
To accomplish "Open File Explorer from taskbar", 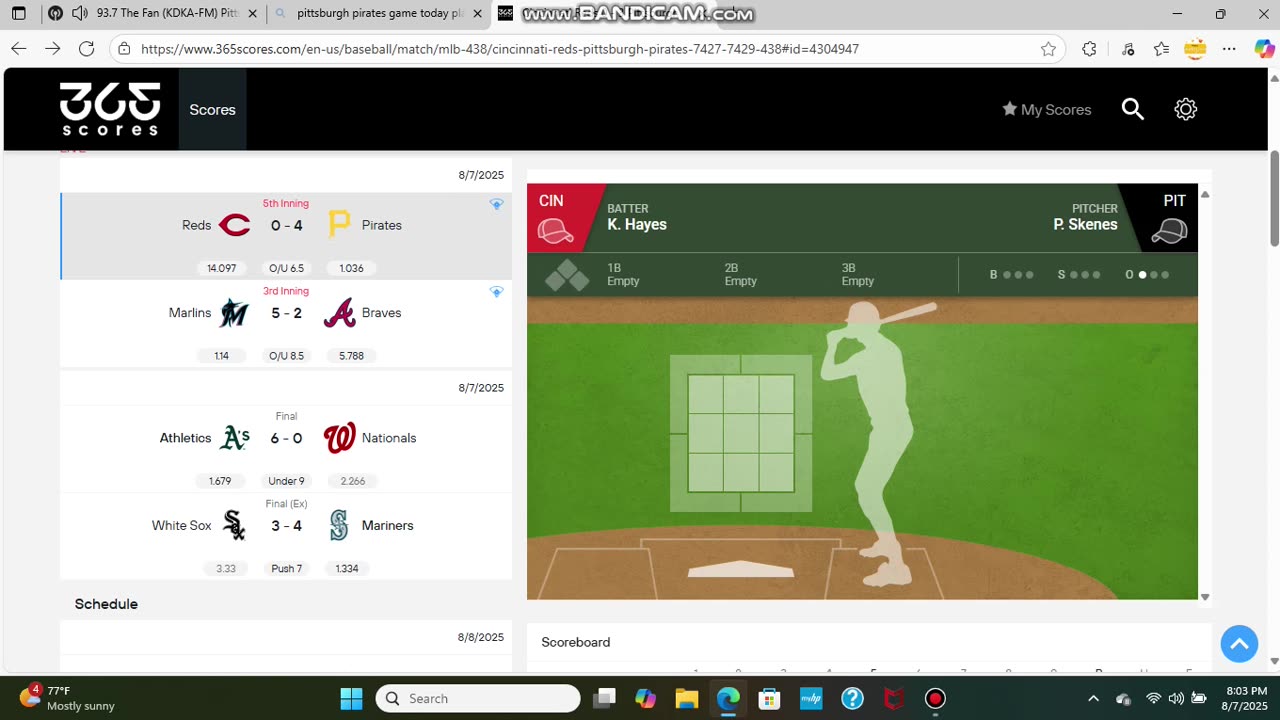I will [x=686, y=698].
